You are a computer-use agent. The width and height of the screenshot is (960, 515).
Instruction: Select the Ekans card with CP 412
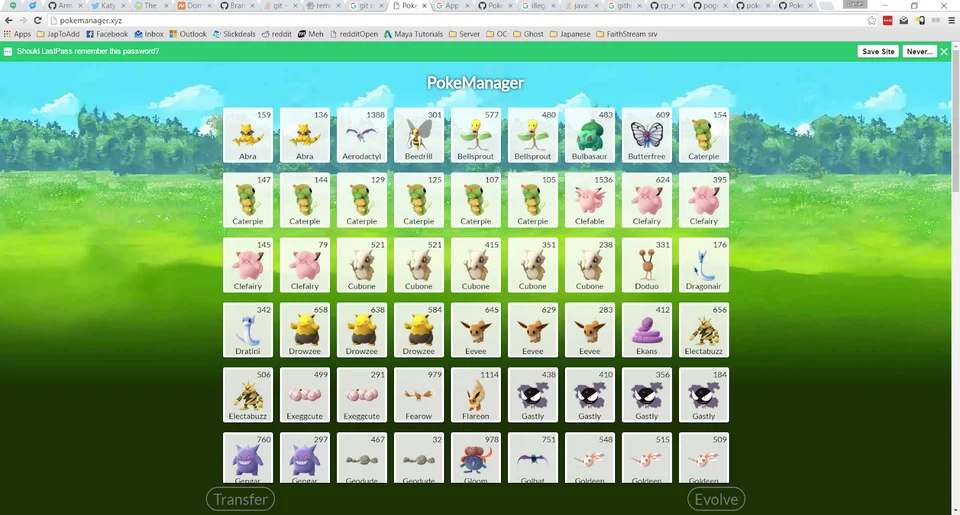coord(647,330)
